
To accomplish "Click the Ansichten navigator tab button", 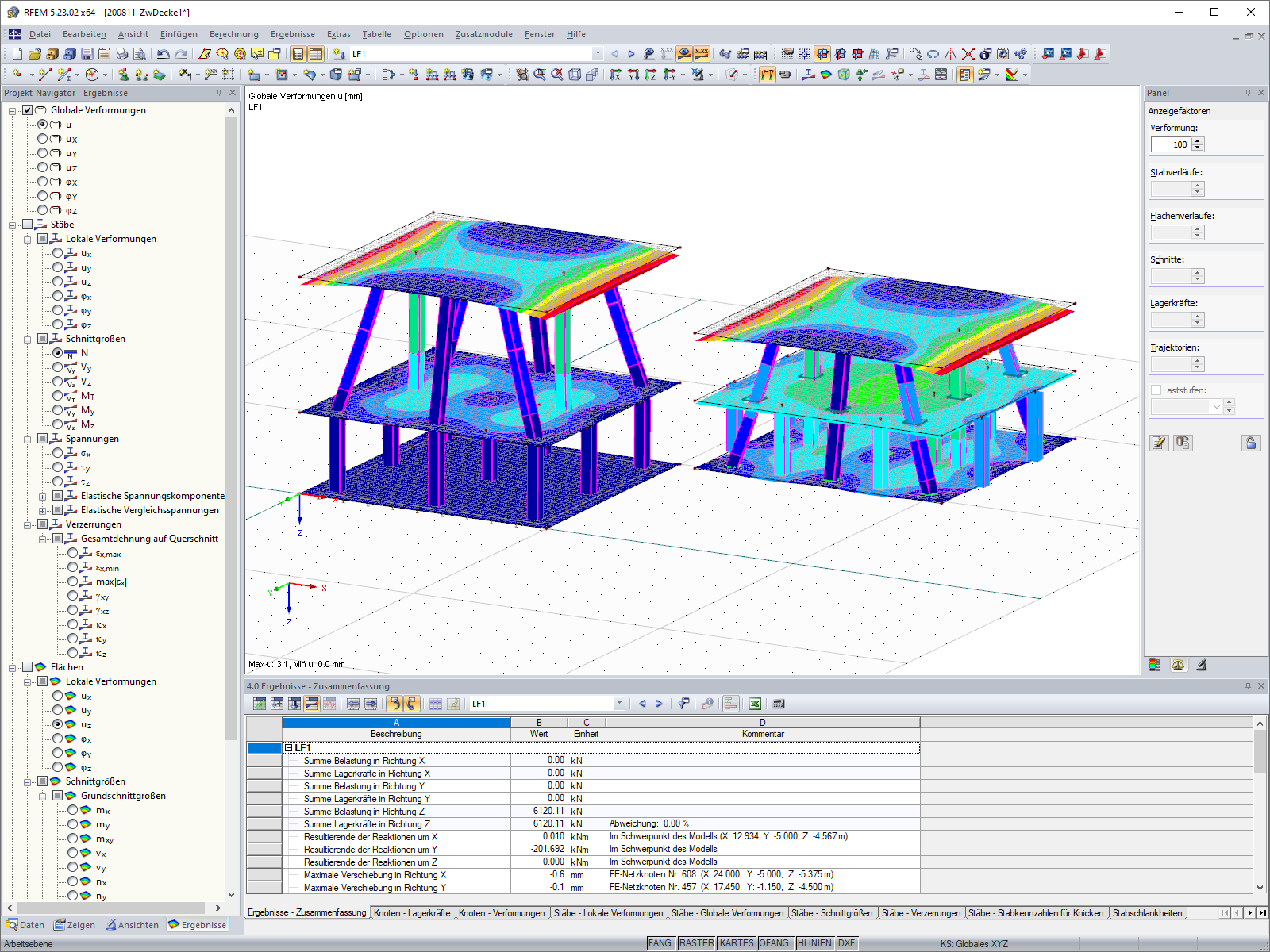I will pos(133,925).
